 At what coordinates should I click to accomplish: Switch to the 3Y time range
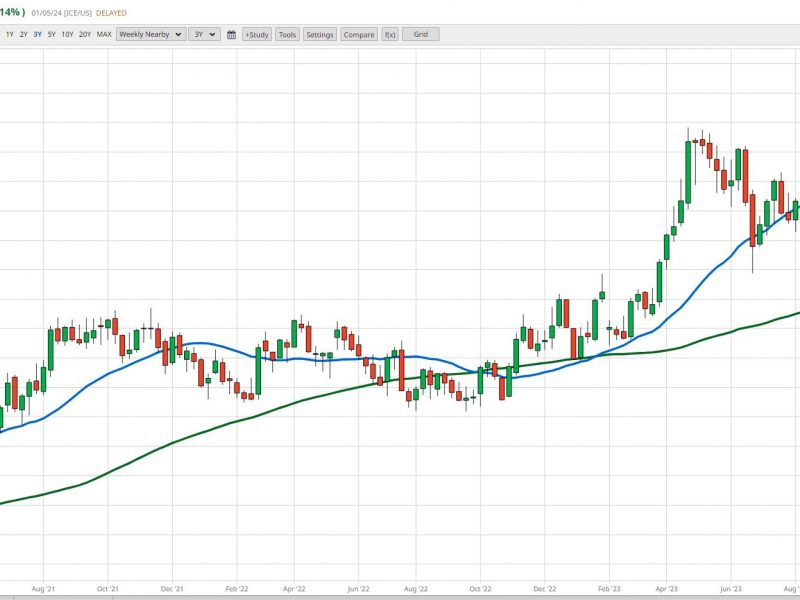click(x=38, y=35)
